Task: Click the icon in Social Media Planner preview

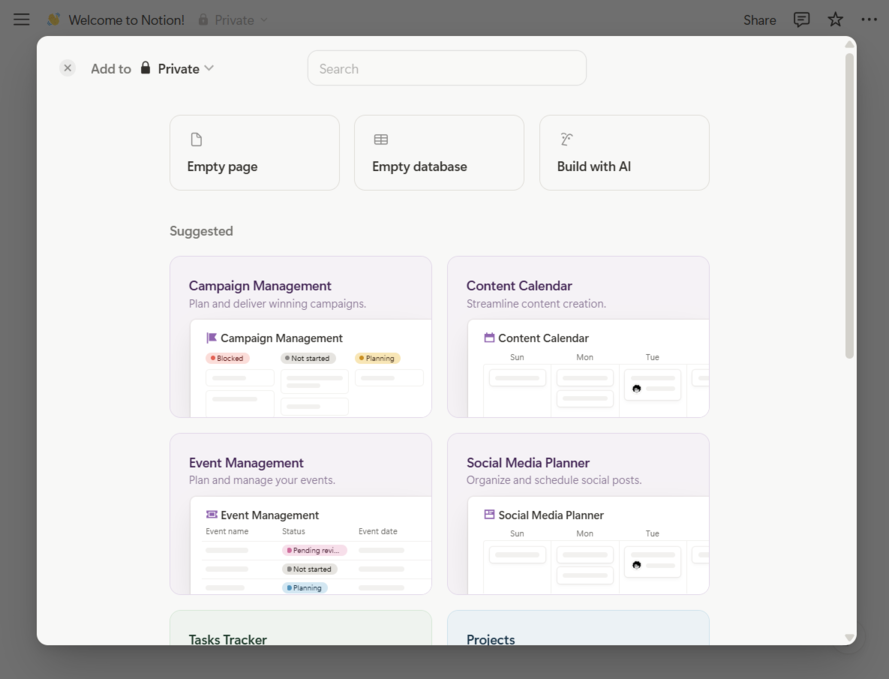Action: (489, 515)
